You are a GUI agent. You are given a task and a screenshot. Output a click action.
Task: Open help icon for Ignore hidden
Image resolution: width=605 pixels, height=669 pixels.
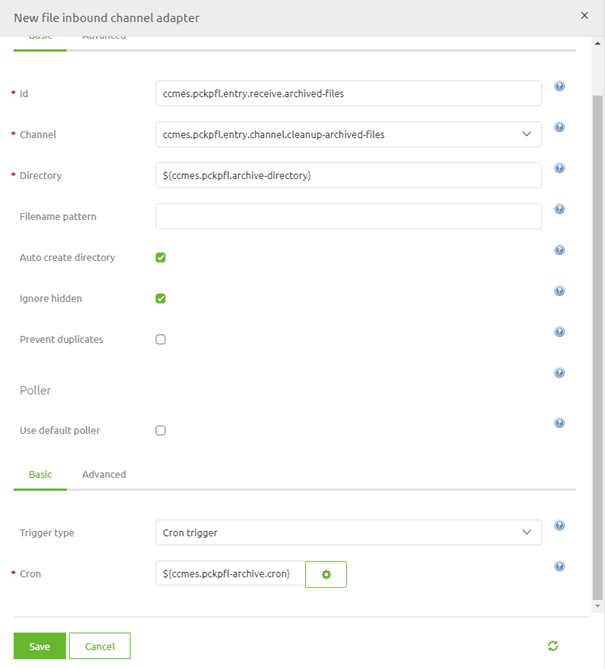tap(559, 291)
